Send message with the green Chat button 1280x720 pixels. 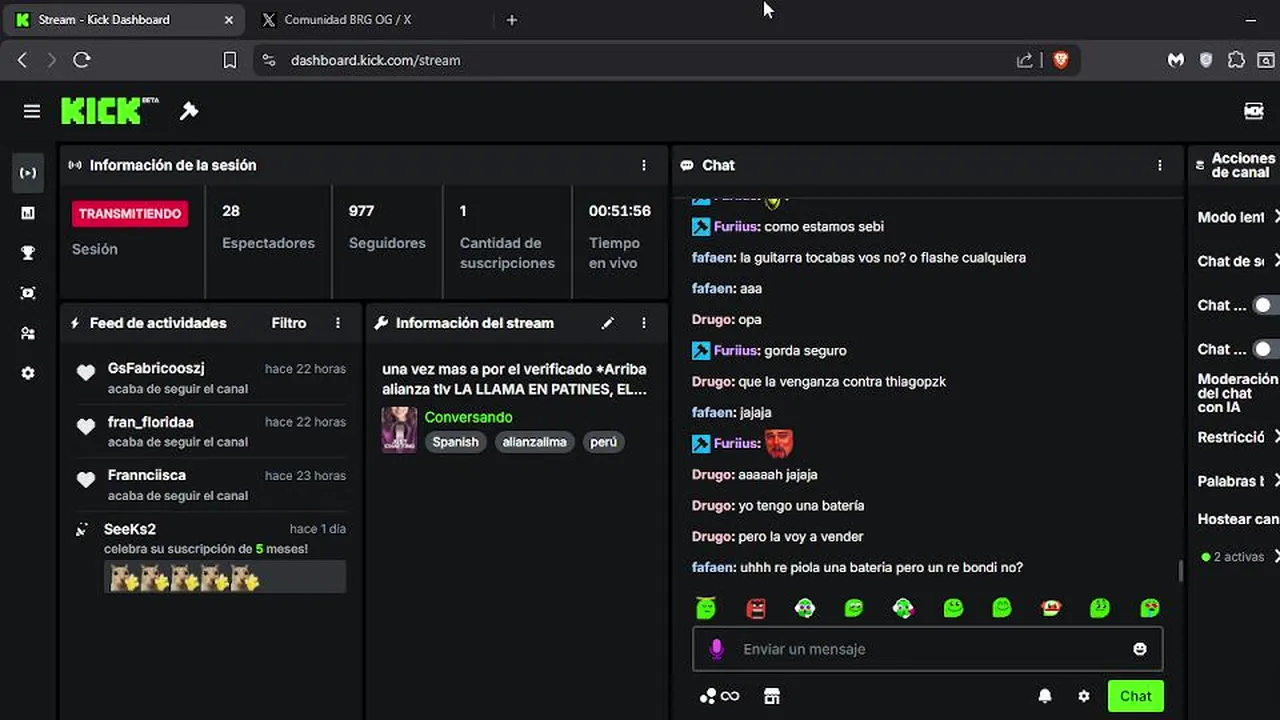coord(1135,696)
